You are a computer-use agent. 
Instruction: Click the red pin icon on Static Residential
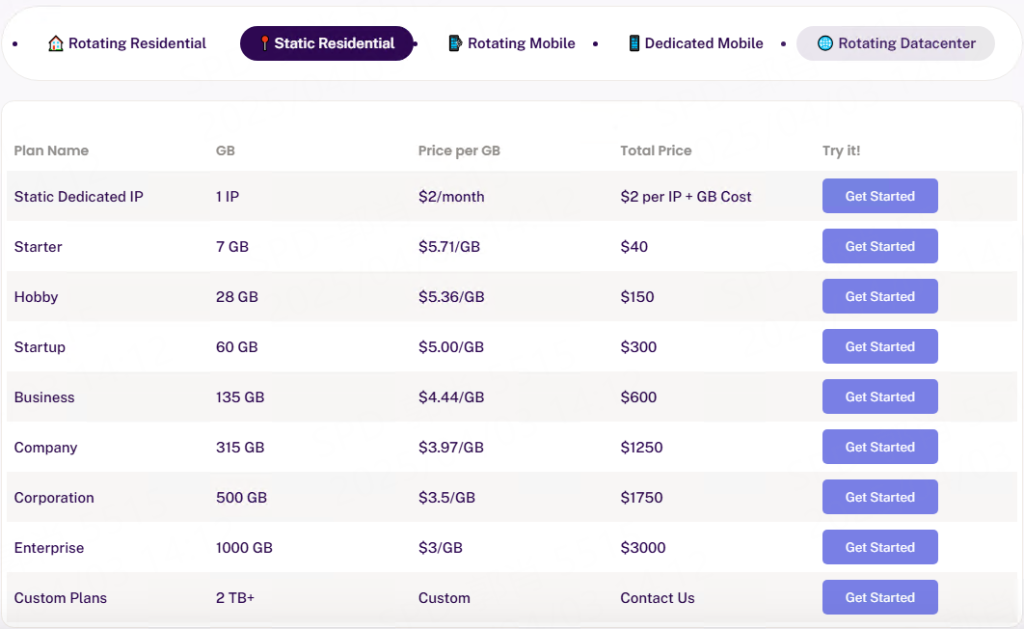[265, 44]
